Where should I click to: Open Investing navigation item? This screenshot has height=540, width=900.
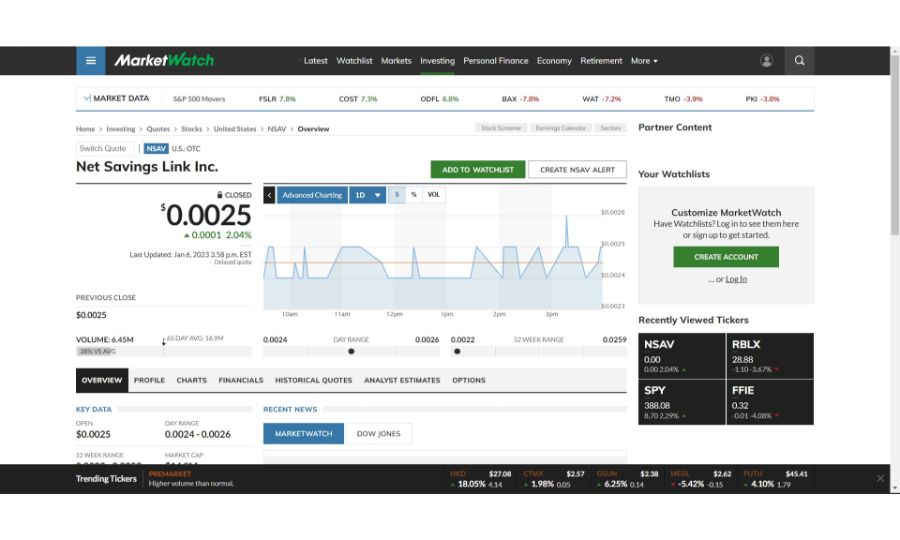[x=437, y=60]
